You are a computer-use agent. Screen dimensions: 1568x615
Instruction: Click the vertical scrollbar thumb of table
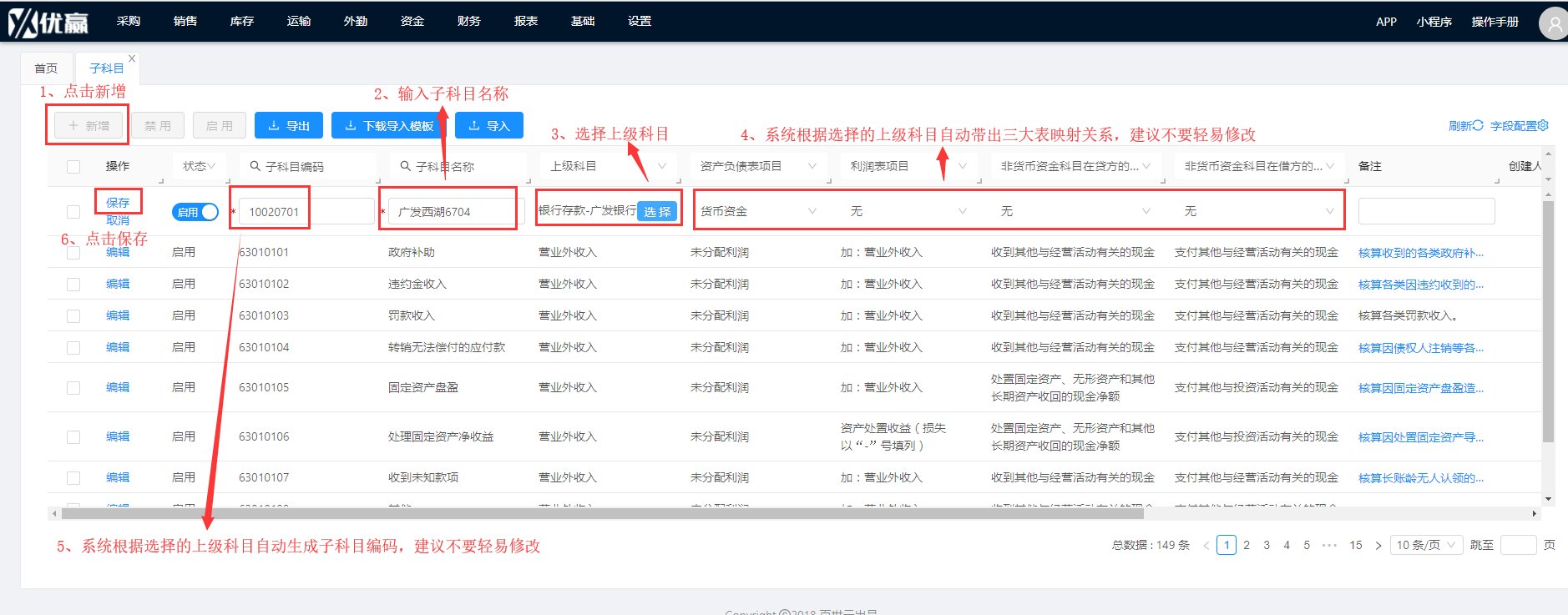pyautogui.click(x=1549, y=321)
